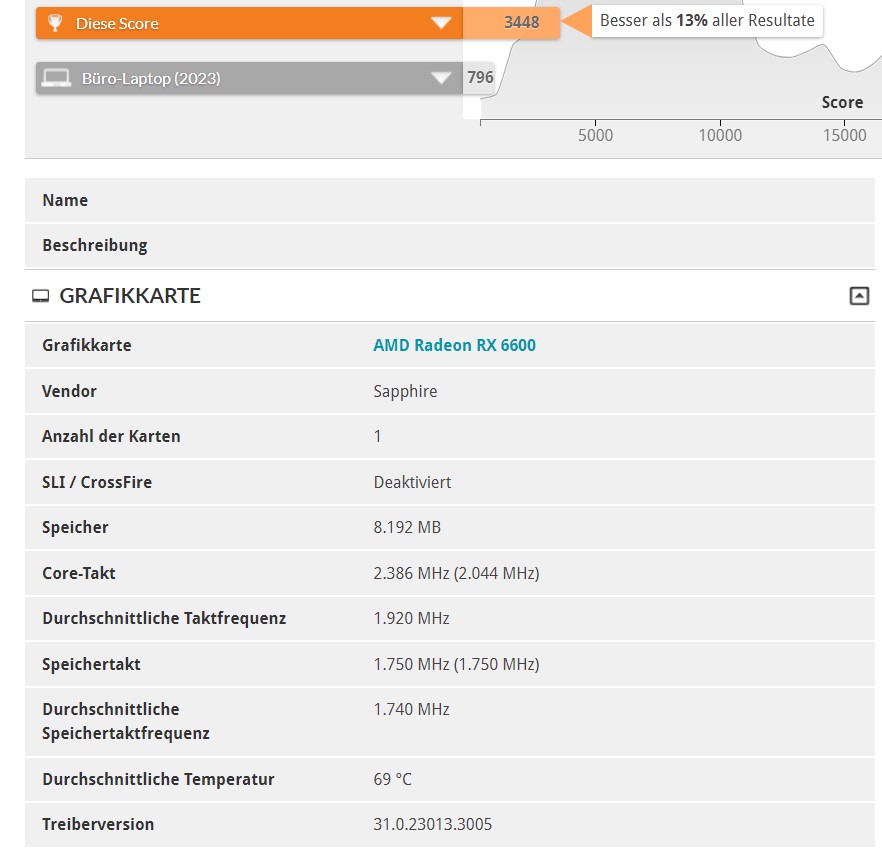The image size is (882, 849).
Task: Click the 1.740 MHz value
Action: tap(412, 709)
